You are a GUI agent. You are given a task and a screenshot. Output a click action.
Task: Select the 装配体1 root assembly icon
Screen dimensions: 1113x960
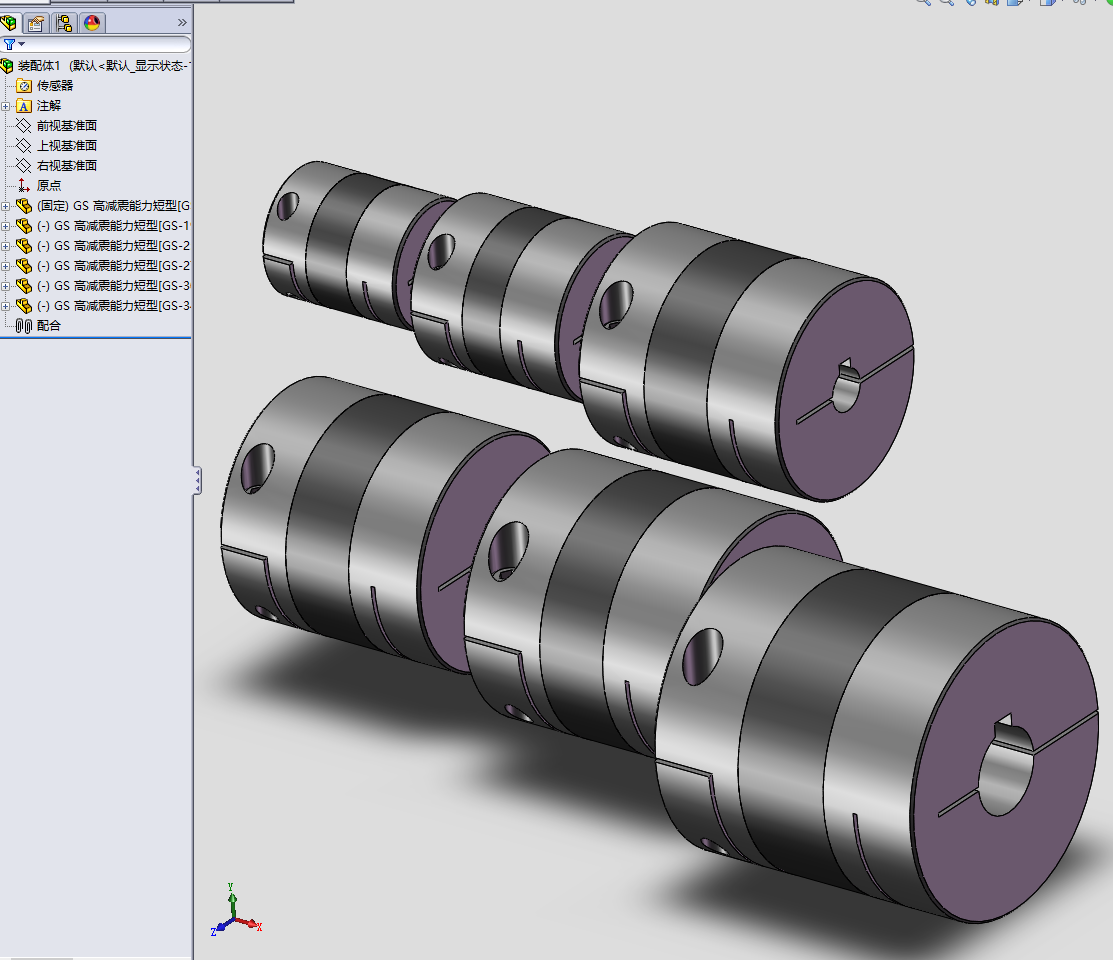click(x=7, y=66)
